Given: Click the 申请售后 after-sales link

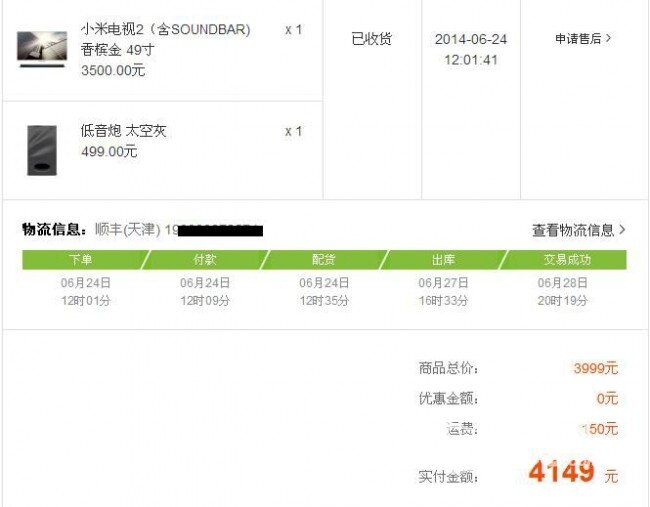Looking at the screenshot, I should tap(578, 39).
